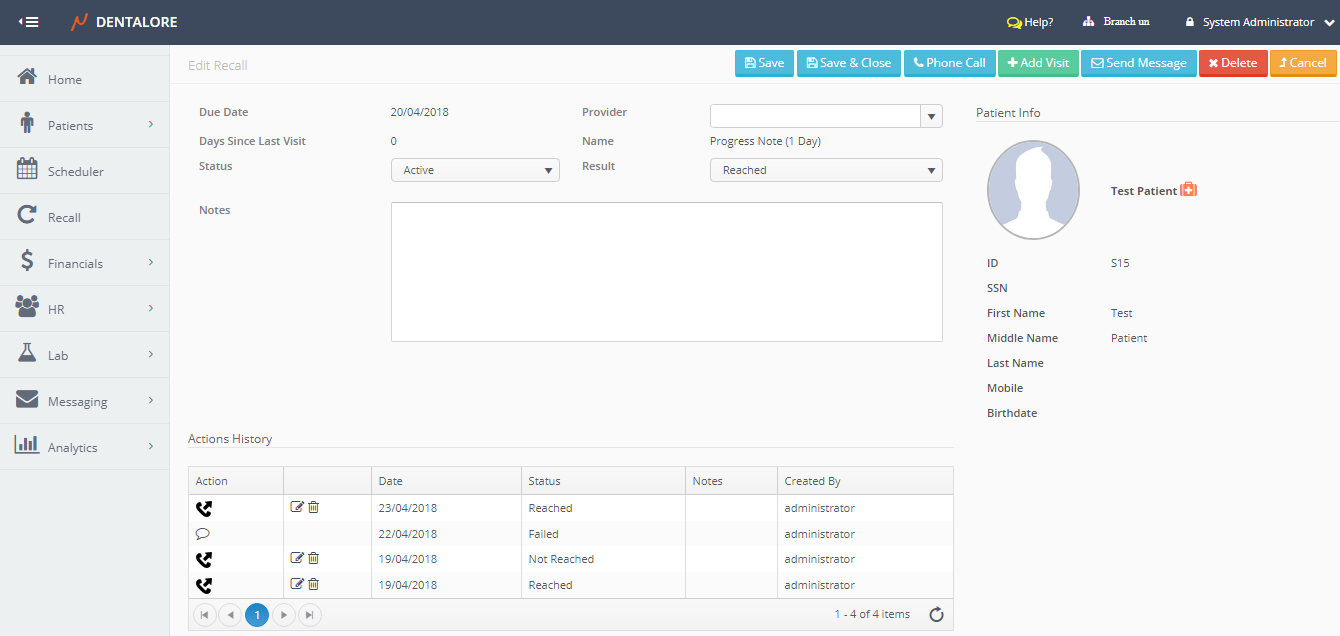Open the Result dropdown showing Reached
1340x636 pixels.
826,170
